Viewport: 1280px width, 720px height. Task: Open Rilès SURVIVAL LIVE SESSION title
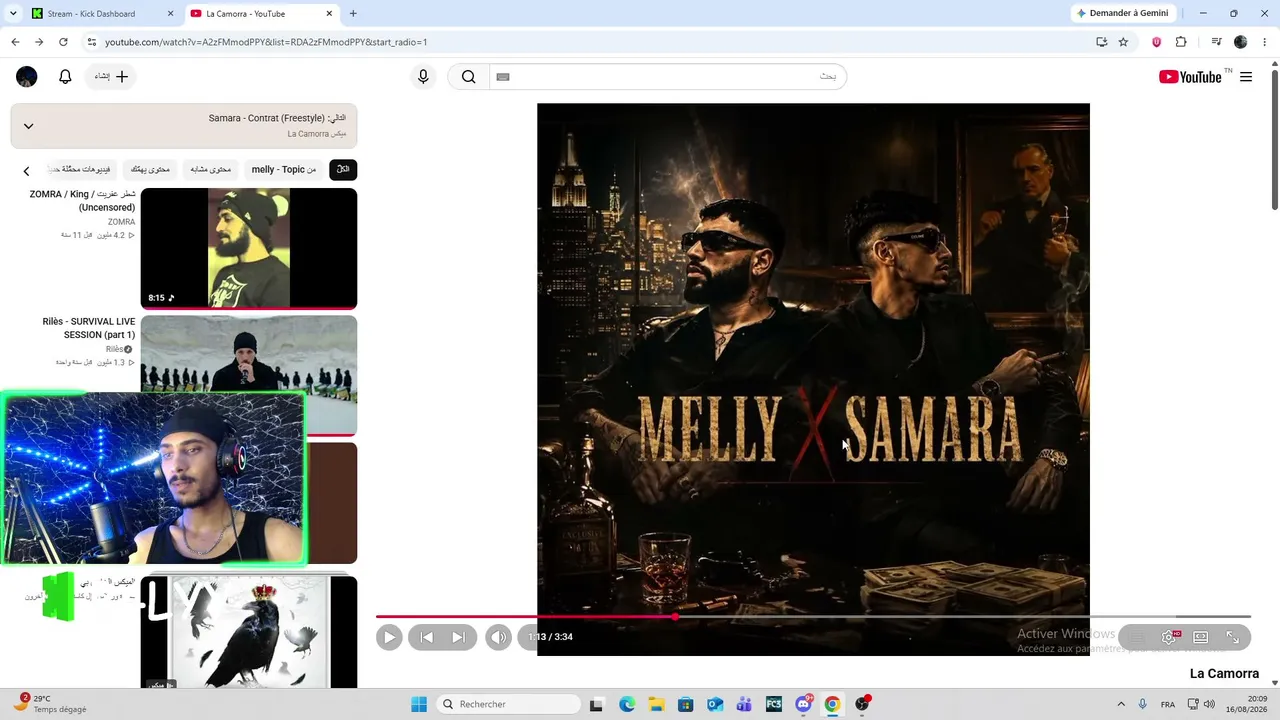click(89, 328)
